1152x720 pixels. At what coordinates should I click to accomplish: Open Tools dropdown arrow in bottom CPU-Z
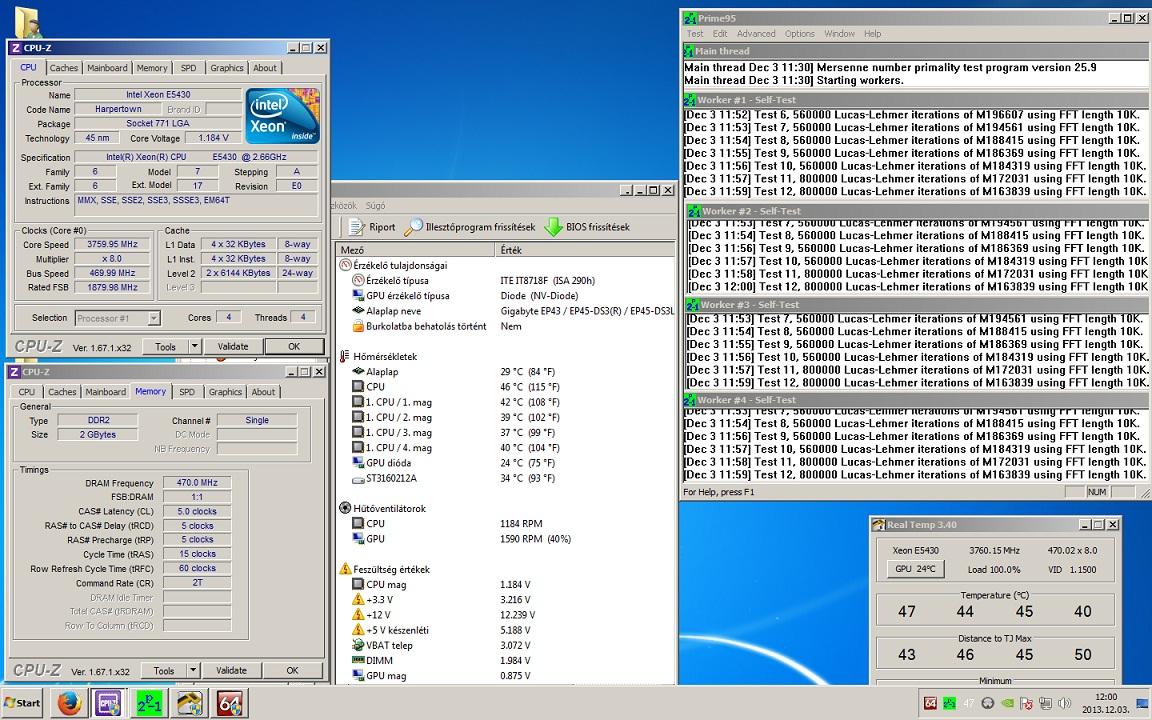(x=193, y=670)
